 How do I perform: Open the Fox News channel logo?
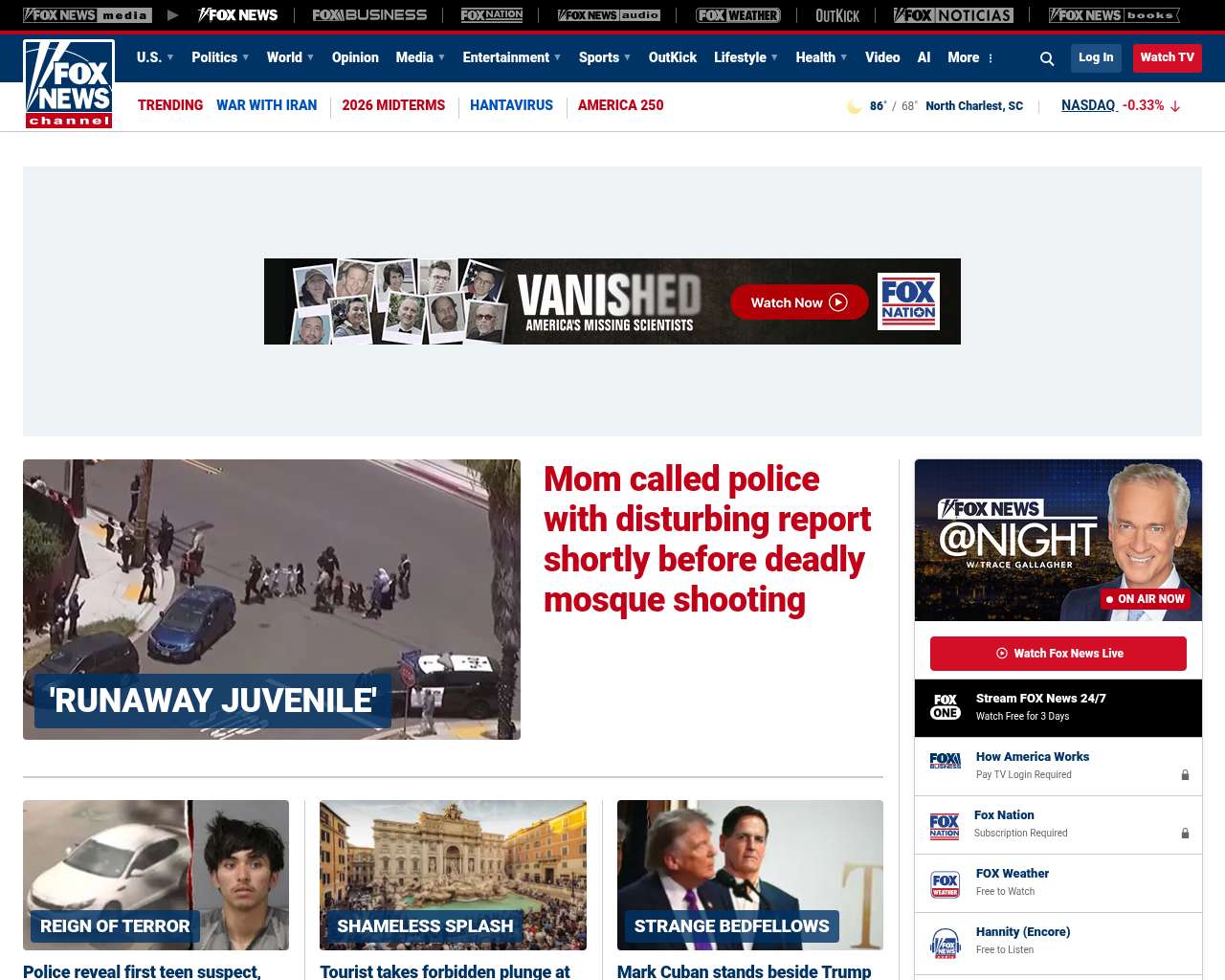[x=69, y=84]
